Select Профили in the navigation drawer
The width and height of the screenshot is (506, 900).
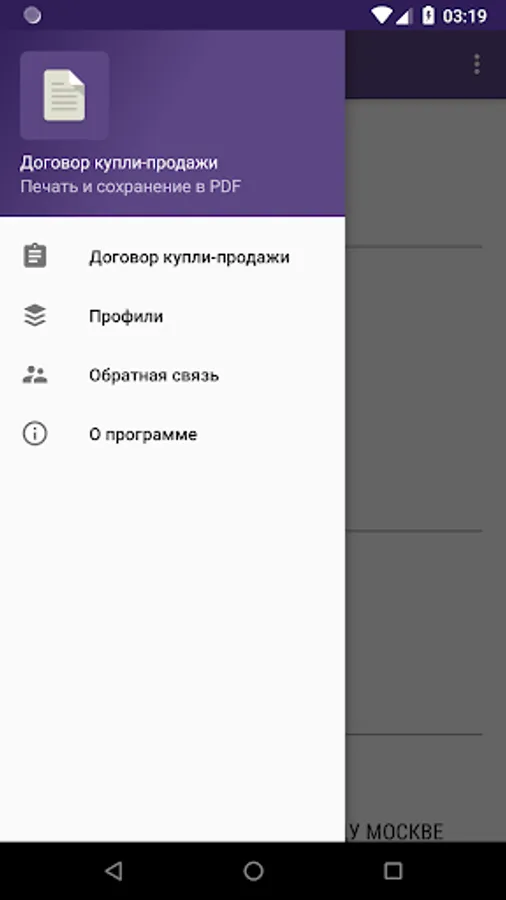click(173, 316)
